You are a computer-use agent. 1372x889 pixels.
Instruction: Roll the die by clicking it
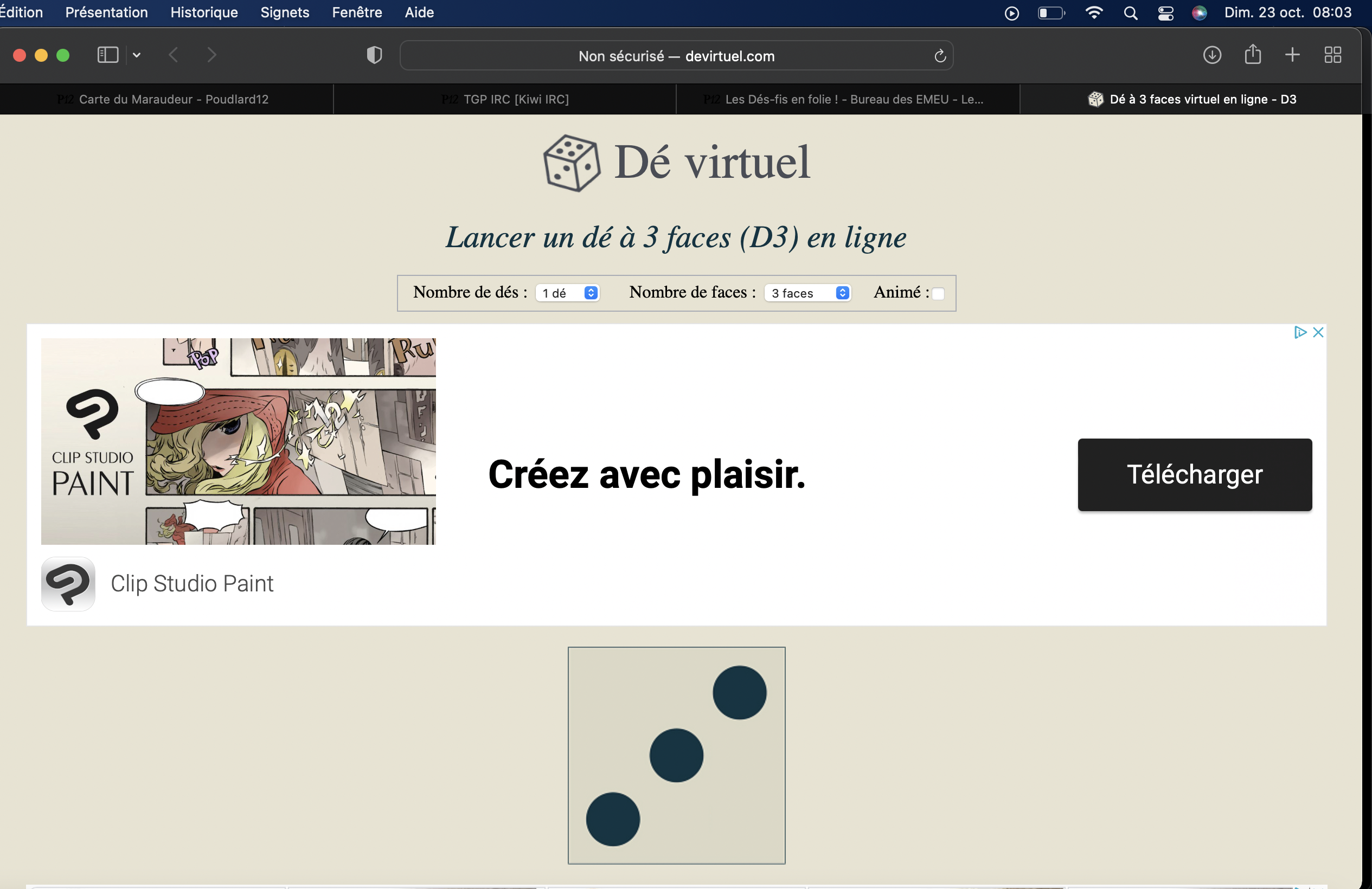(x=676, y=755)
